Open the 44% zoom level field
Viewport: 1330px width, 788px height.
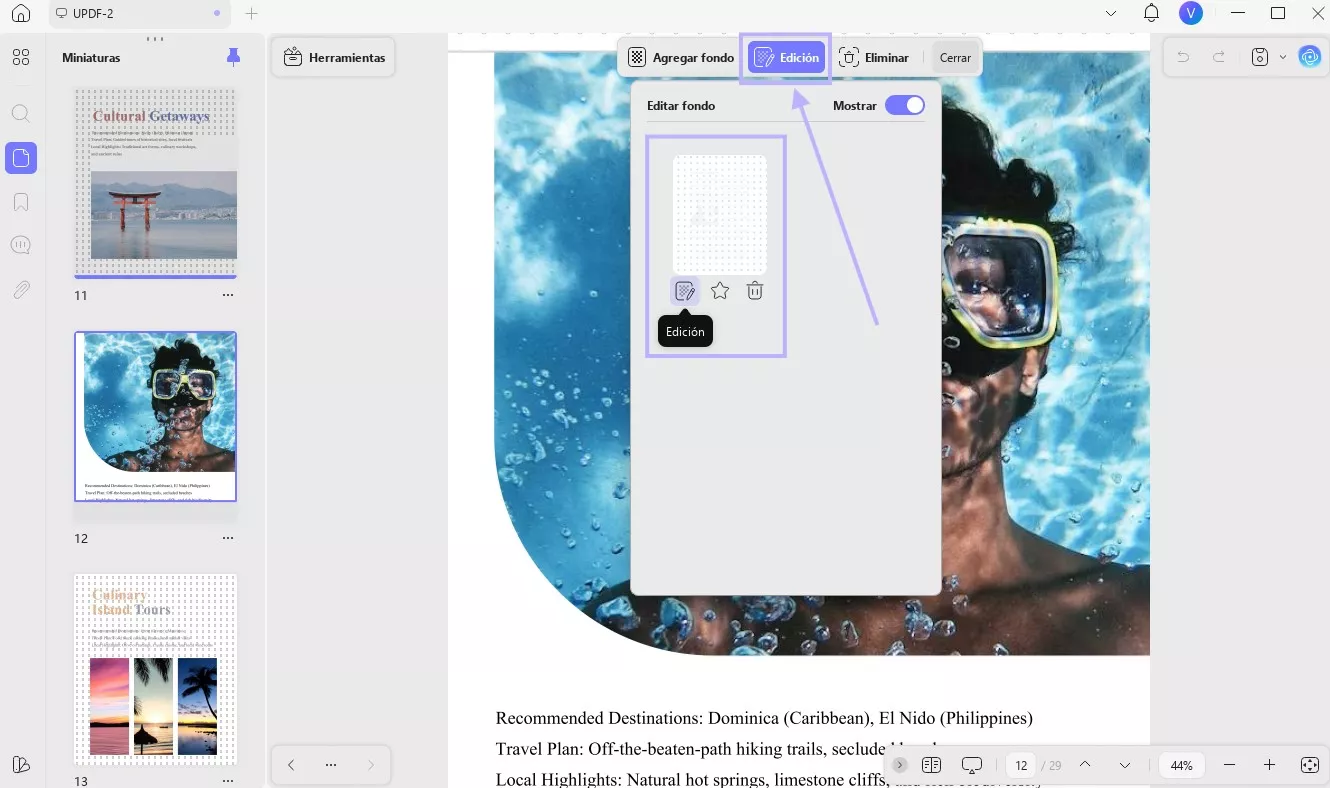pyautogui.click(x=1182, y=765)
